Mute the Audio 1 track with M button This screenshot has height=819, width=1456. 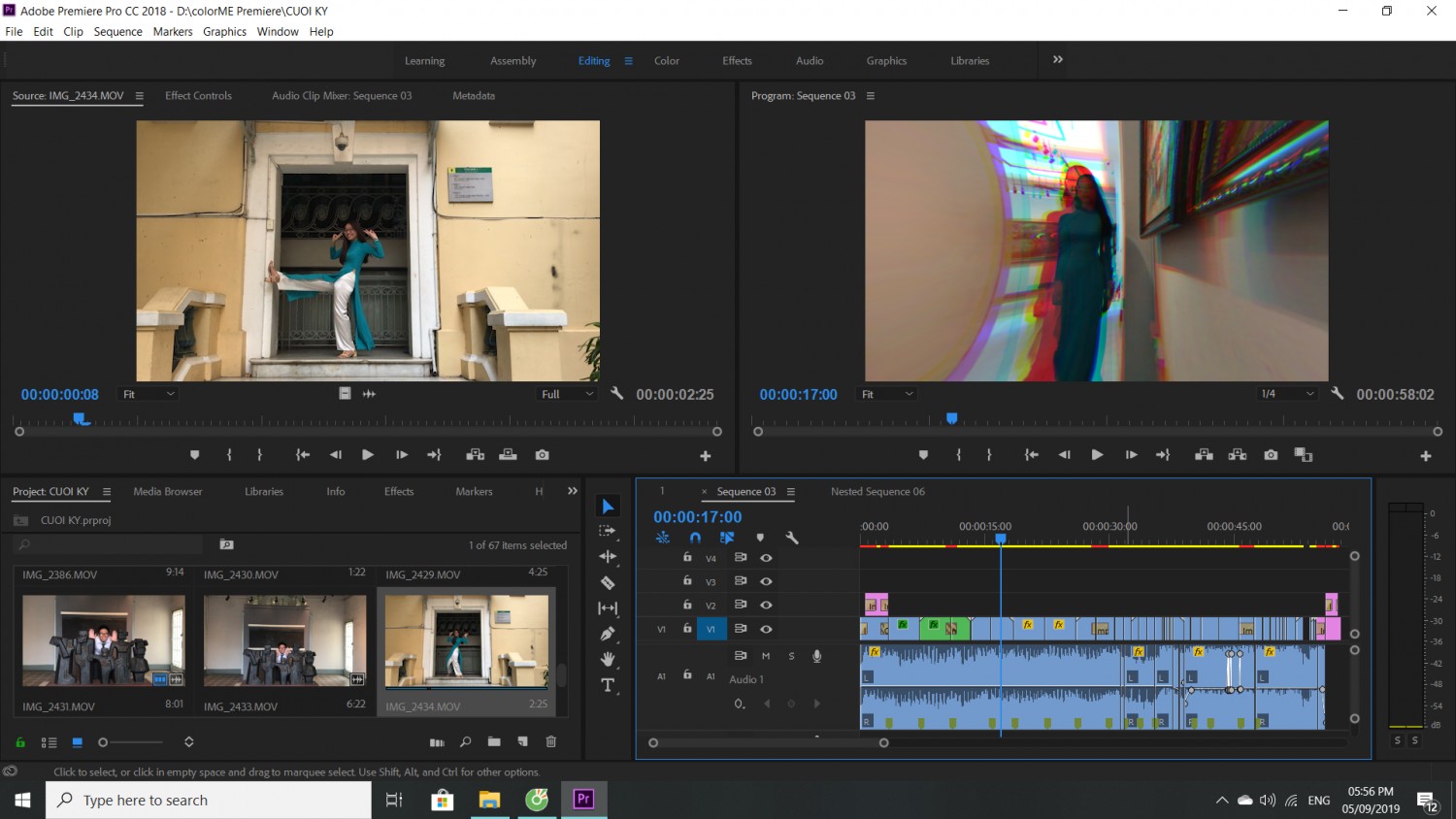[x=766, y=656]
